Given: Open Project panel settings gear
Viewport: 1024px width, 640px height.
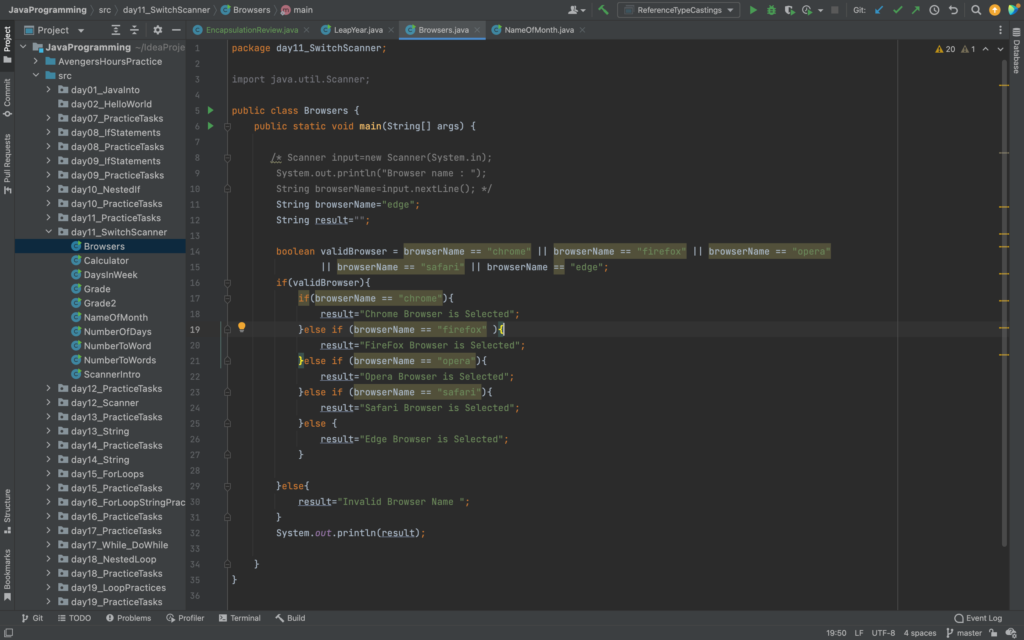Looking at the screenshot, I should (x=157, y=30).
